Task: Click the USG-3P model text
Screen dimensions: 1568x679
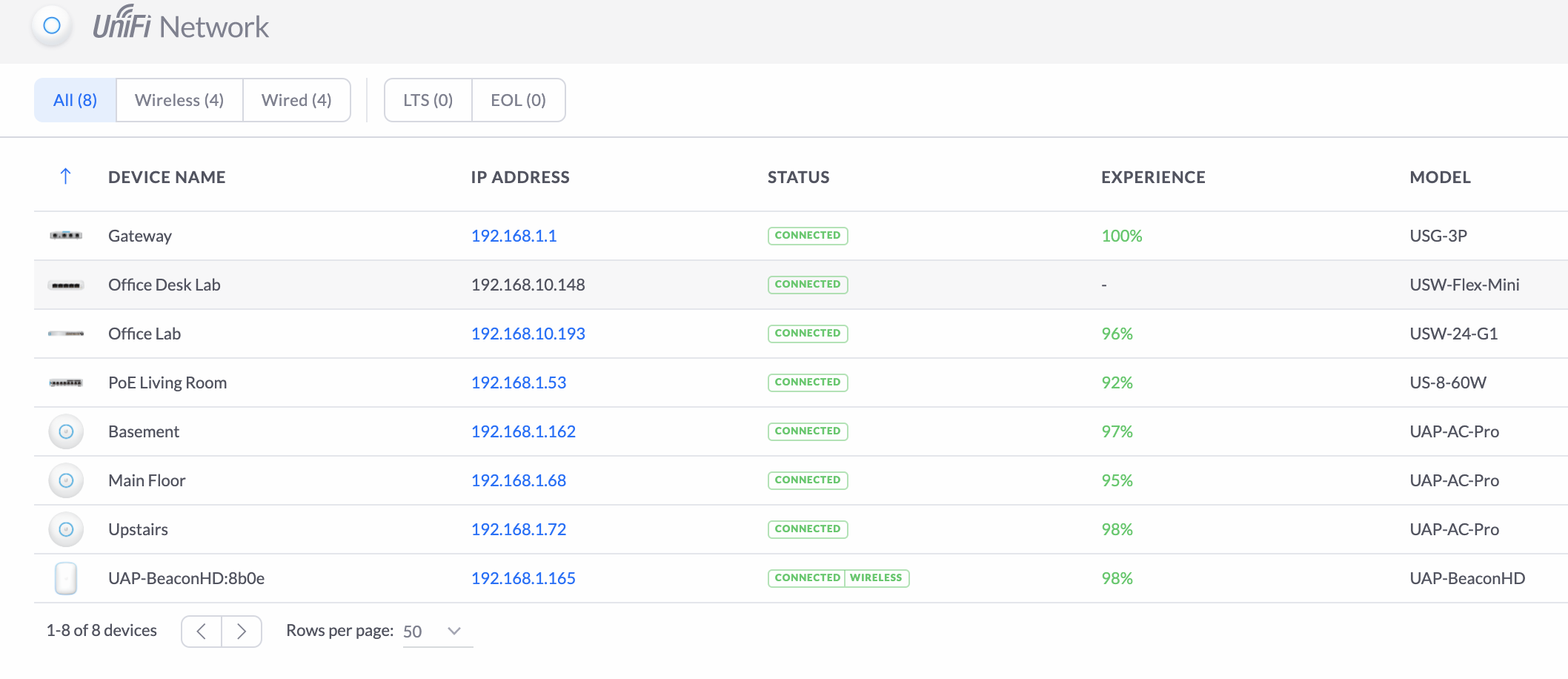Action: 1438,236
